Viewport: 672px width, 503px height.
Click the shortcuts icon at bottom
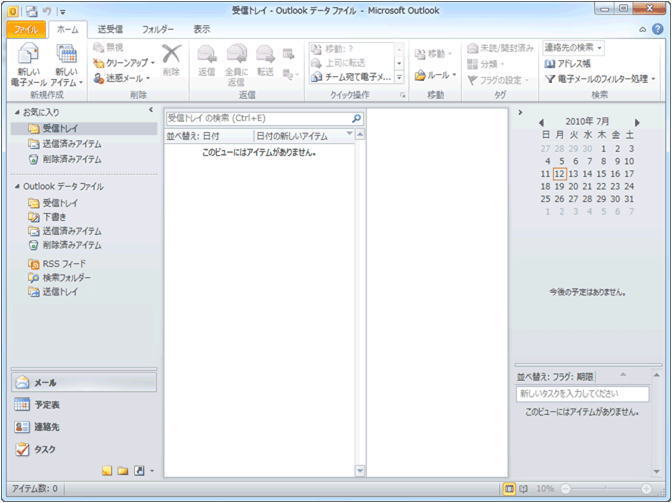(139, 471)
